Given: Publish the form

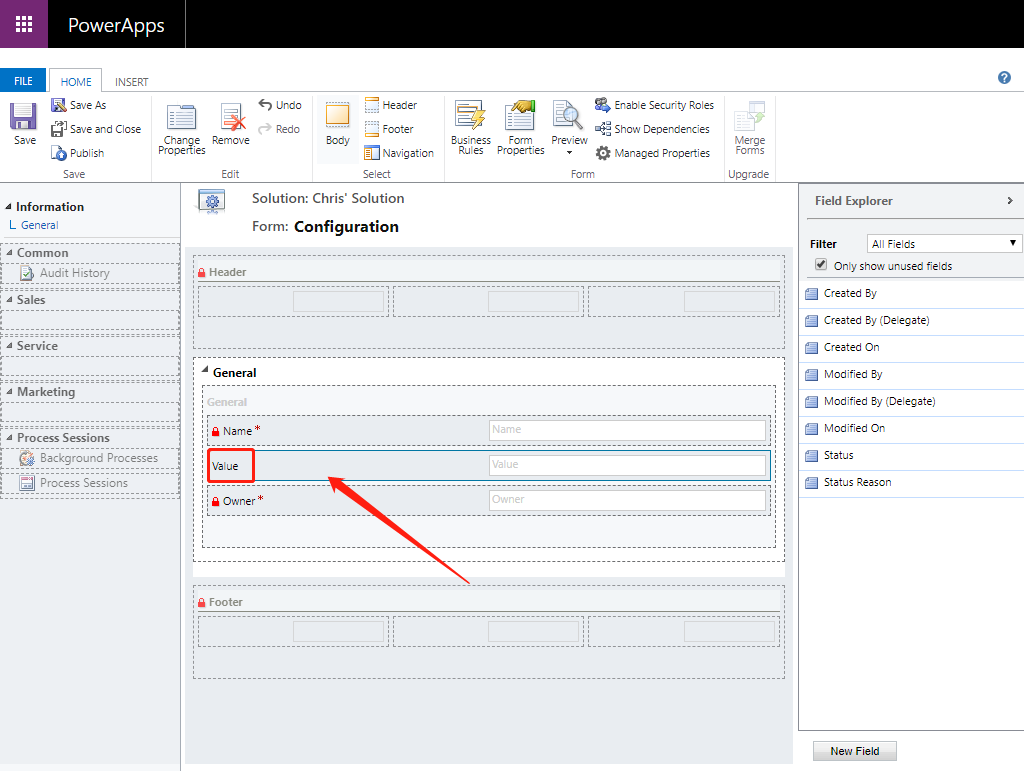Looking at the screenshot, I should (78, 153).
